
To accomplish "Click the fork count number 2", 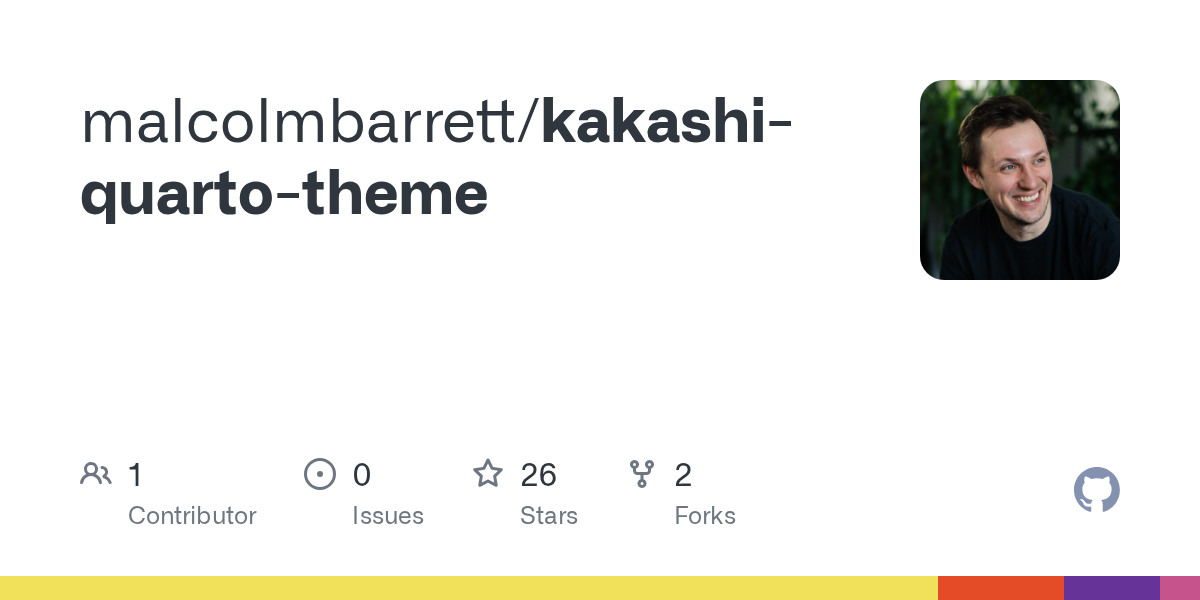I will [683, 475].
